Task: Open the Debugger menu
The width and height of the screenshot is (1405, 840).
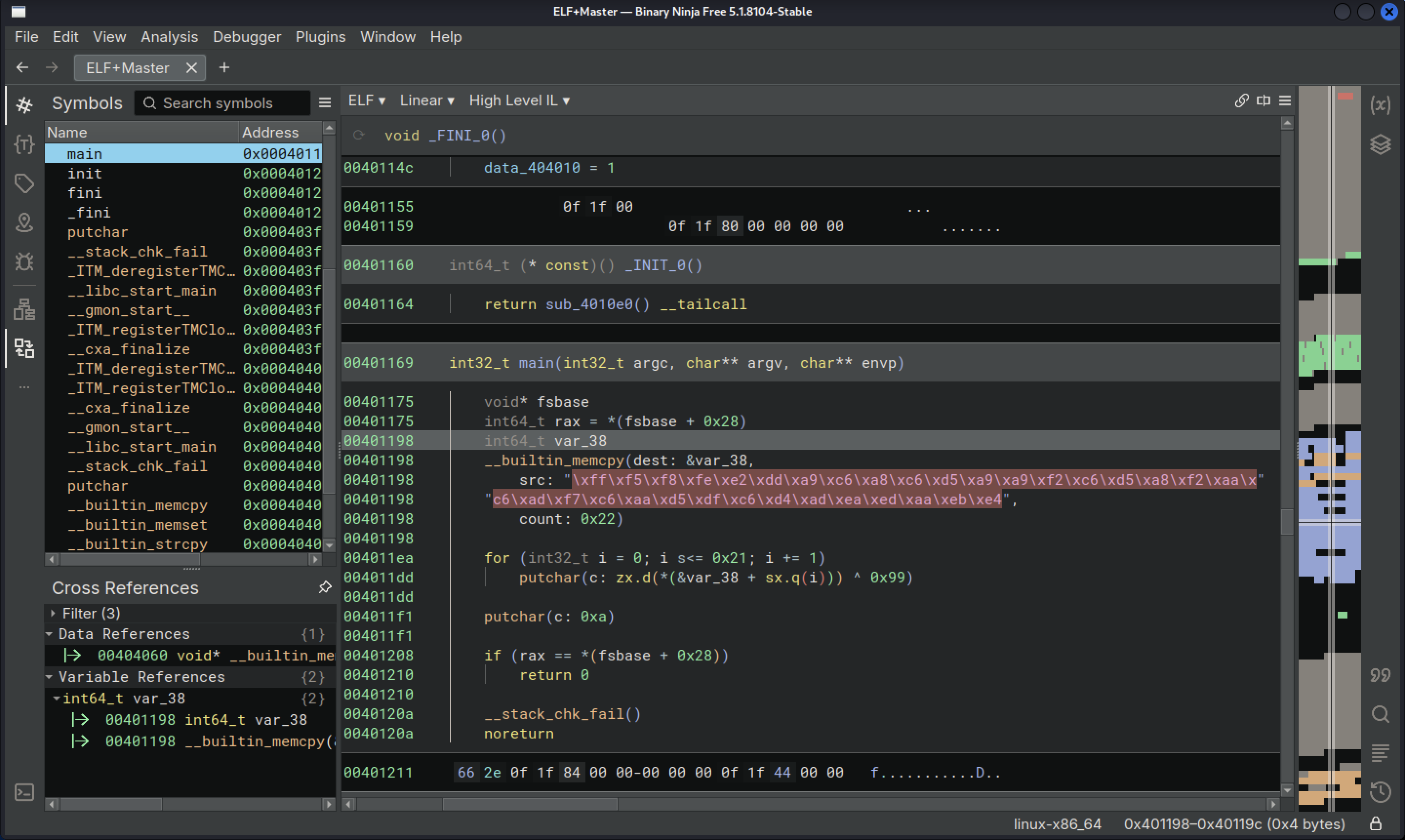Action: click(247, 37)
